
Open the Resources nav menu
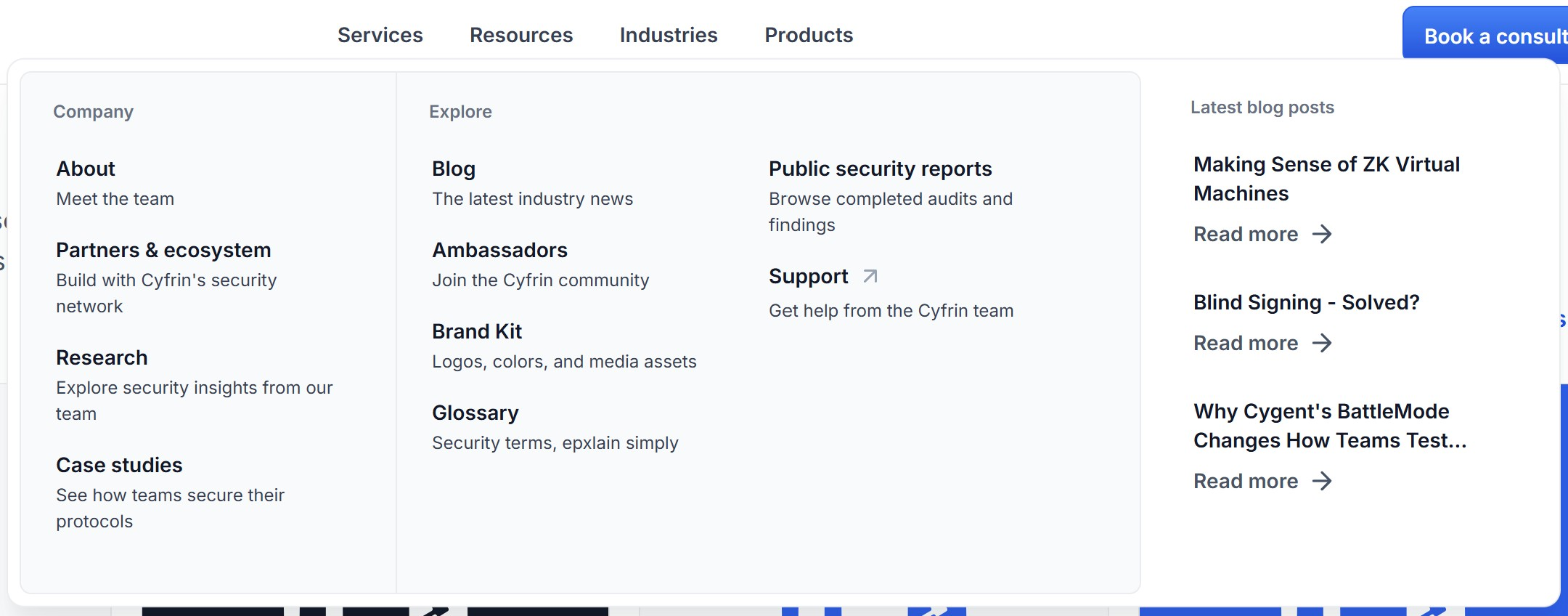coord(521,35)
